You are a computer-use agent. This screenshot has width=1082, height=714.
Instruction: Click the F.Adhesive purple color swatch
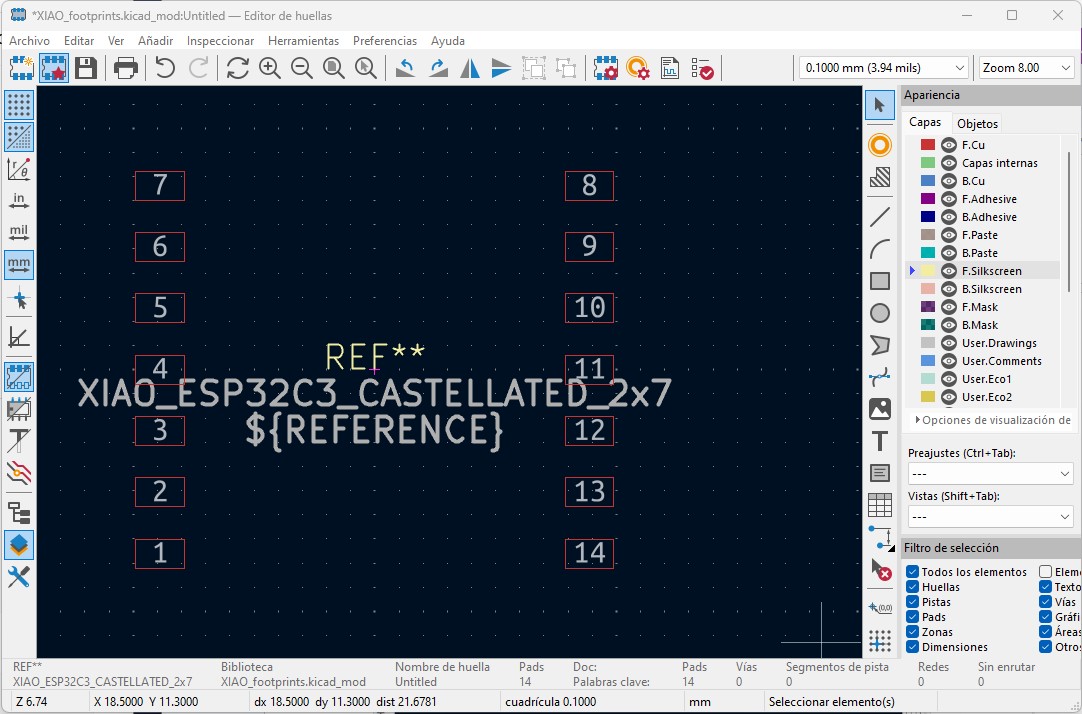(927, 199)
